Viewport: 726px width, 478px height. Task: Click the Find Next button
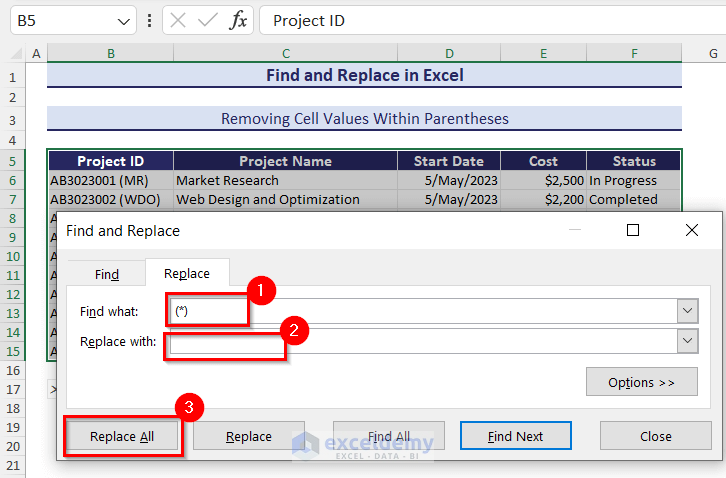[515, 436]
